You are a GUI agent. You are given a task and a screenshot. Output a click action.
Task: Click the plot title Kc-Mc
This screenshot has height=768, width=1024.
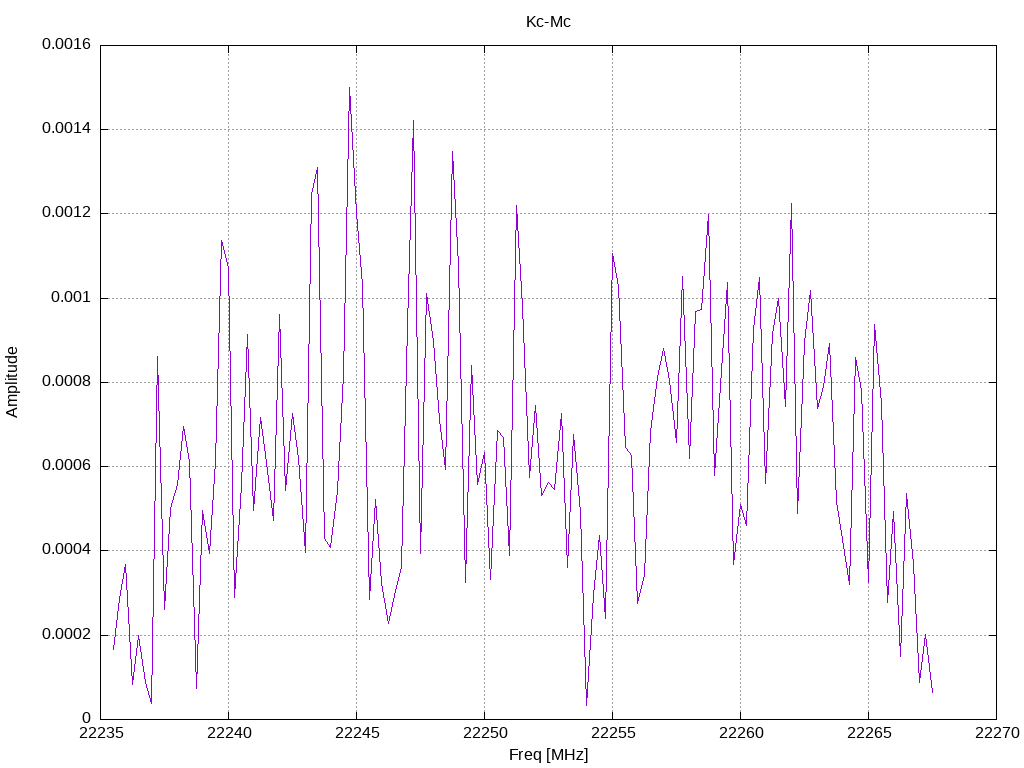[548, 22]
